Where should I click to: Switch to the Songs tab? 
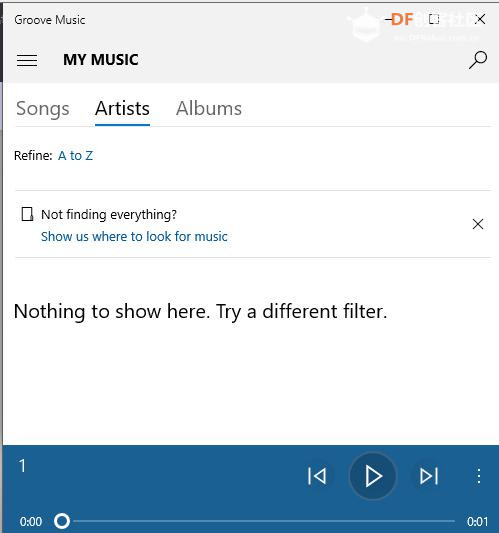pyautogui.click(x=43, y=108)
